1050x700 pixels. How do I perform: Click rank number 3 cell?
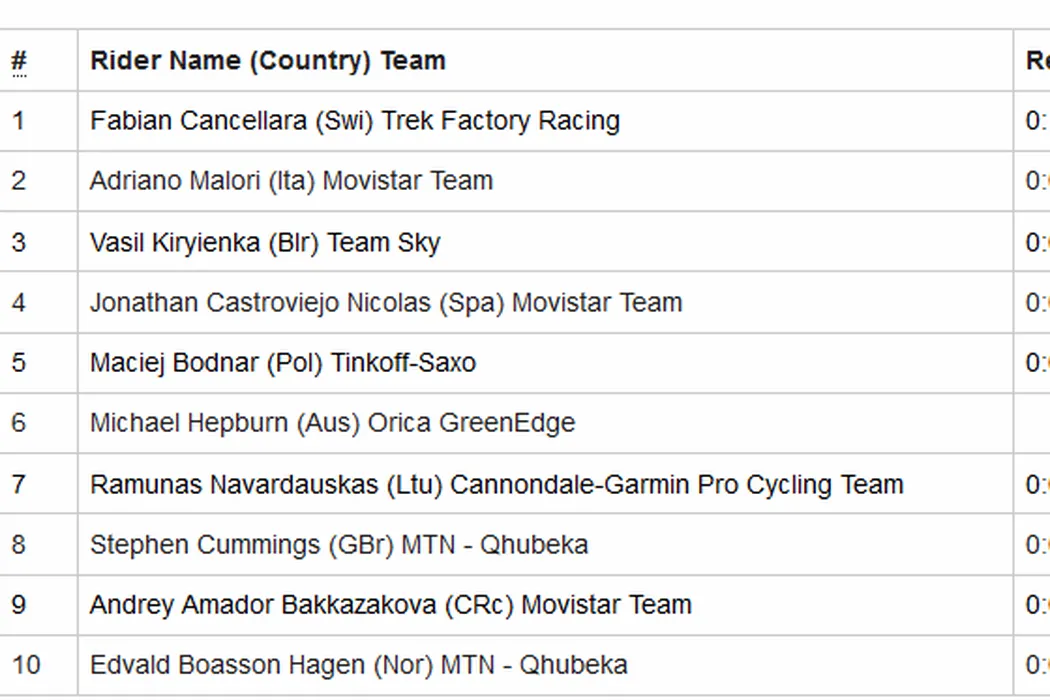tap(18, 242)
